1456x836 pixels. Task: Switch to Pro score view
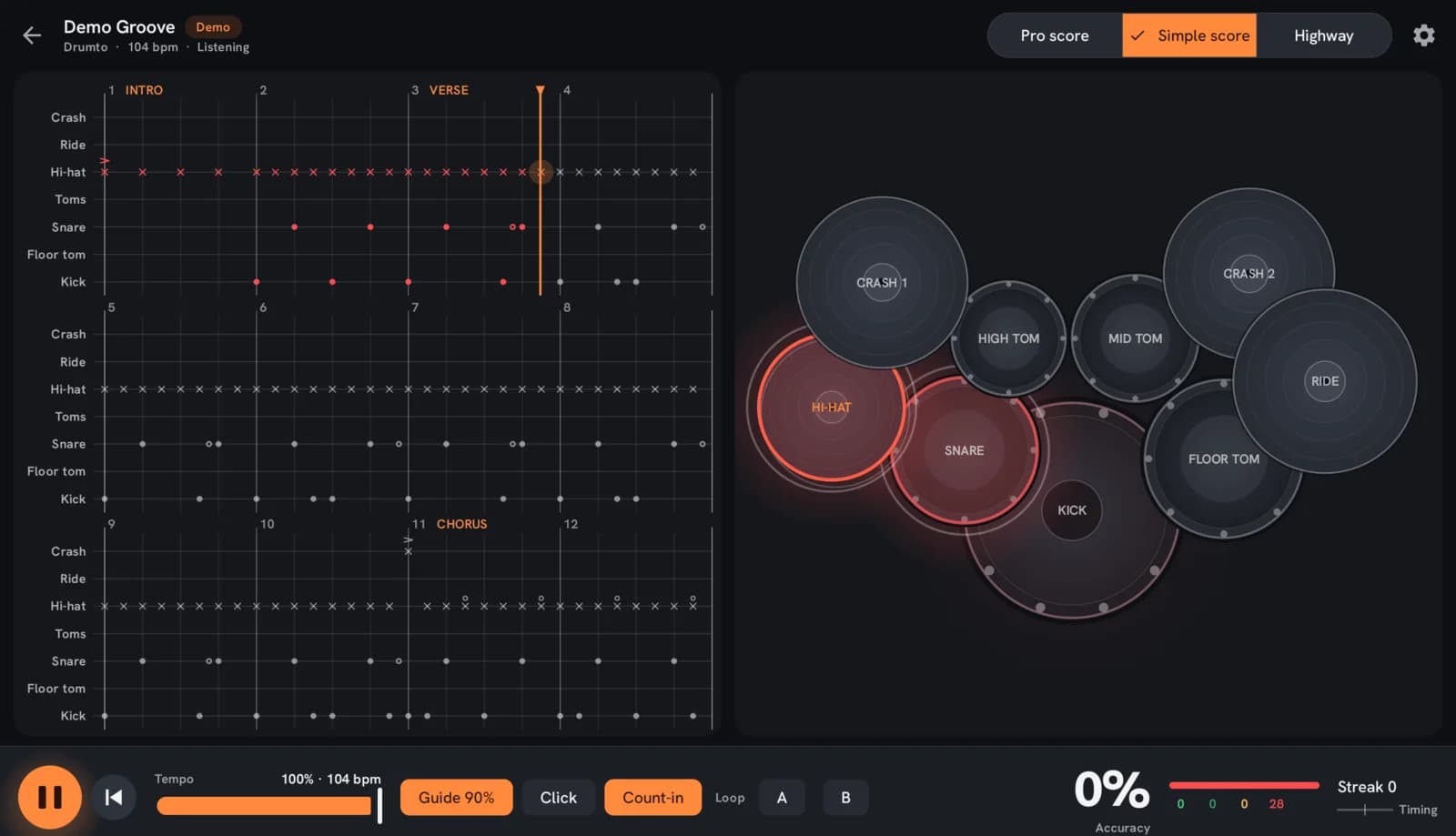point(1055,35)
